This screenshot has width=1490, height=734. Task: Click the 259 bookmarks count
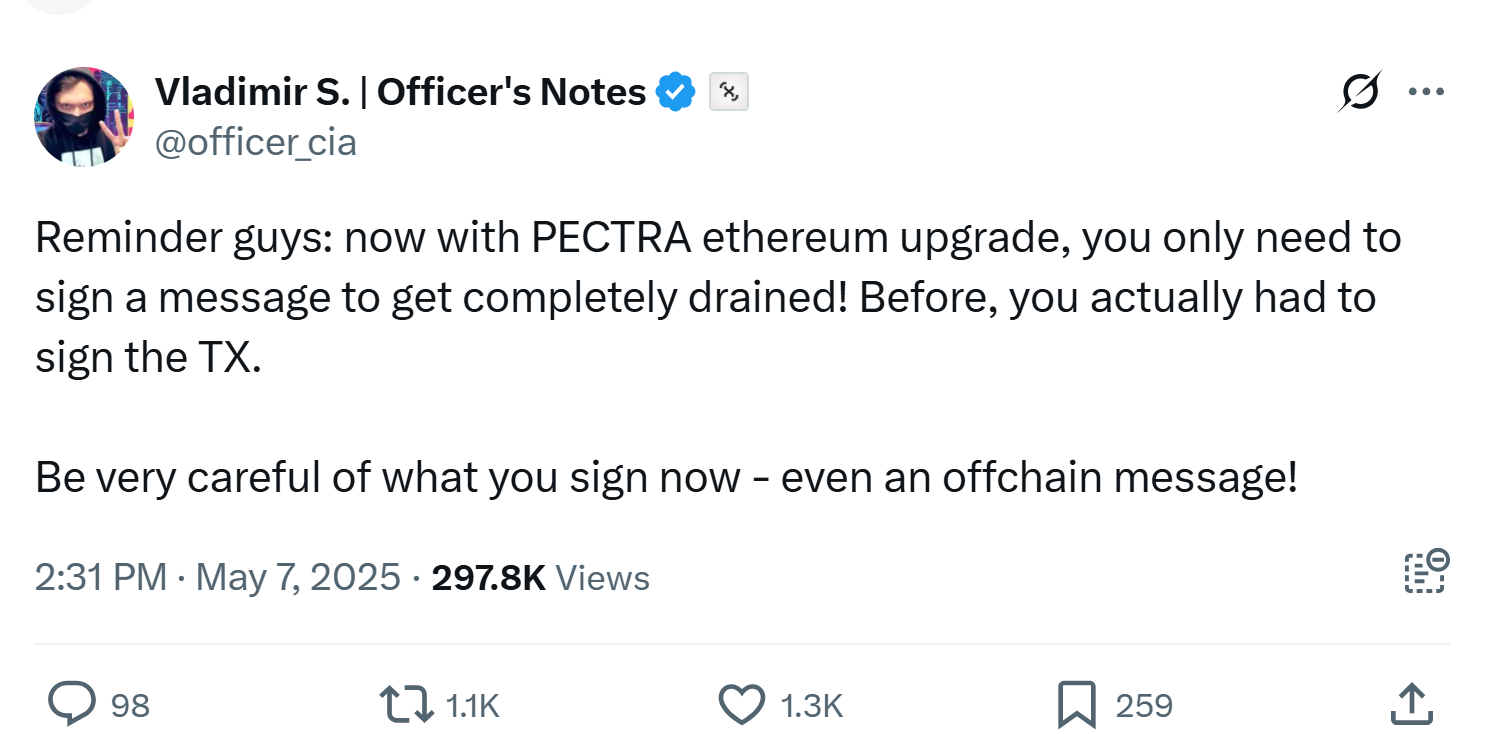point(1143,705)
